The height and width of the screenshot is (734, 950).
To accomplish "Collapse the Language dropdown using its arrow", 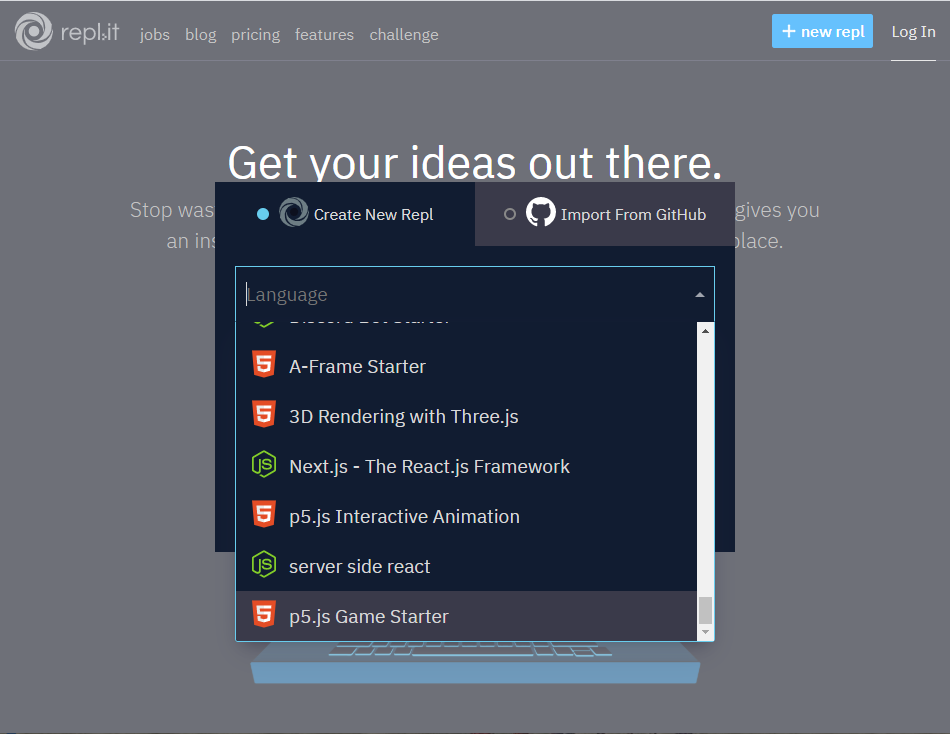I will coord(700,295).
